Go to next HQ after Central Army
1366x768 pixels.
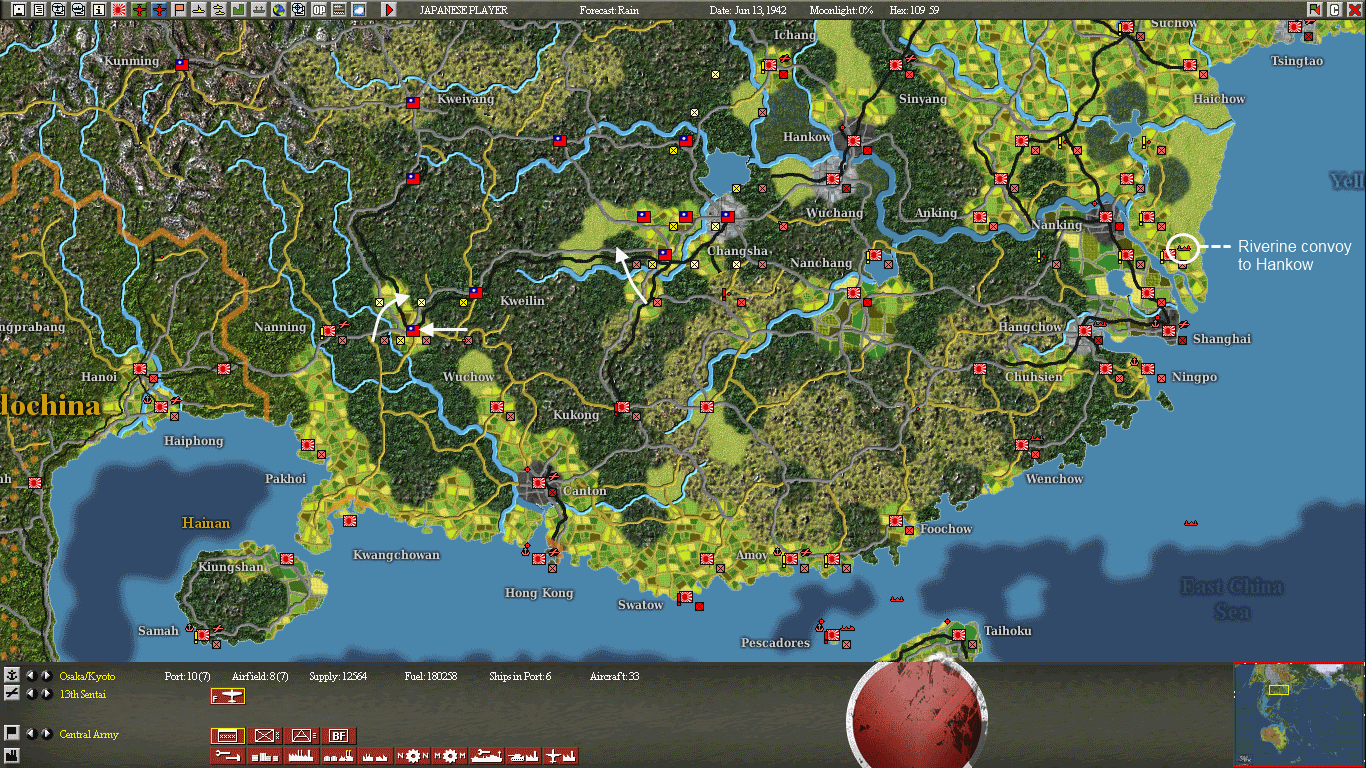point(46,733)
